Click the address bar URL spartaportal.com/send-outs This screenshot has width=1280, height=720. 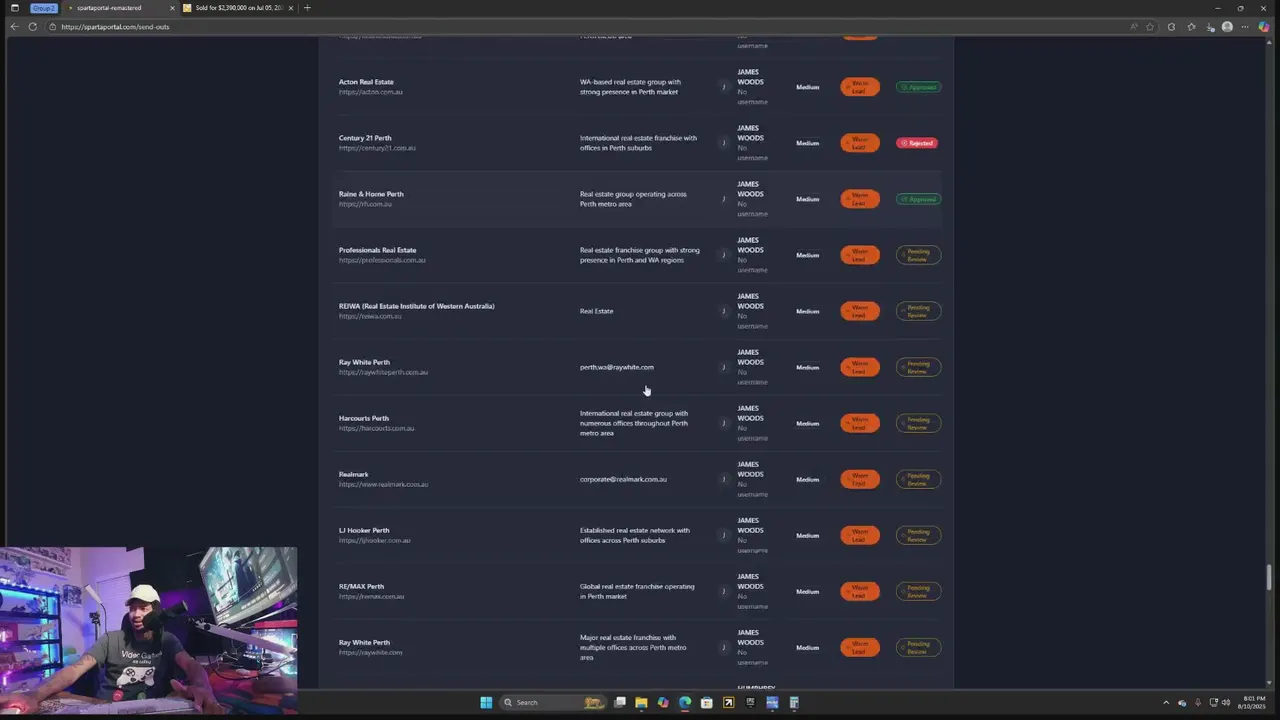coord(115,27)
